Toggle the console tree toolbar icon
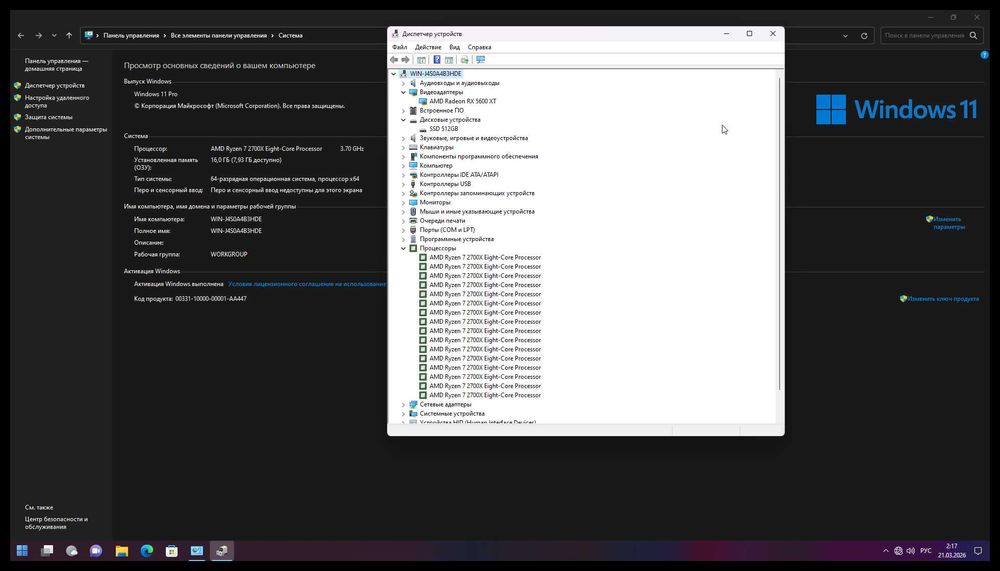This screenshot has width=1000, height=571. click(x=421, y=59)
